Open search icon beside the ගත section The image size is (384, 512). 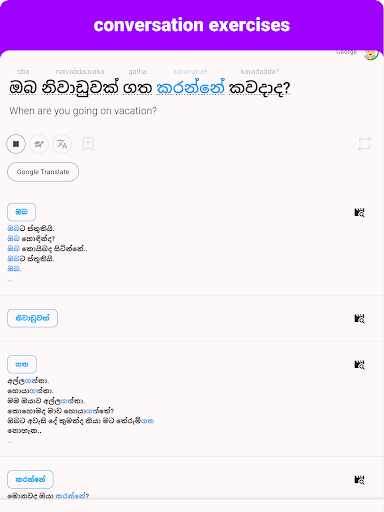[x=359, y=364]
